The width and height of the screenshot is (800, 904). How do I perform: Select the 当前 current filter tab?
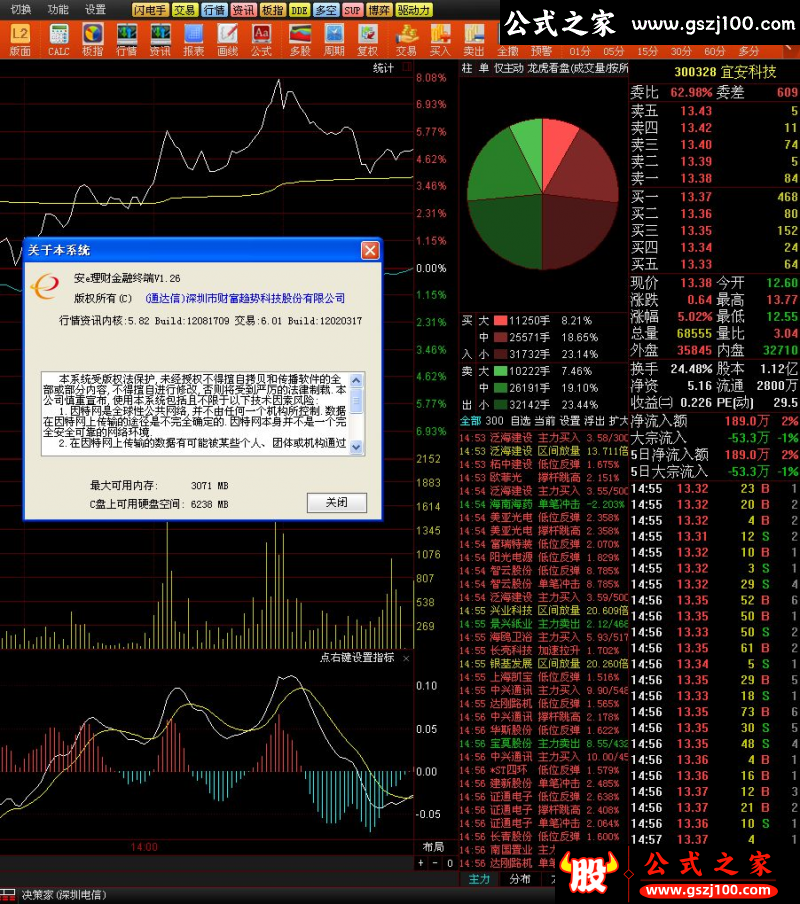pyautogui.click(x=545, y=421)
